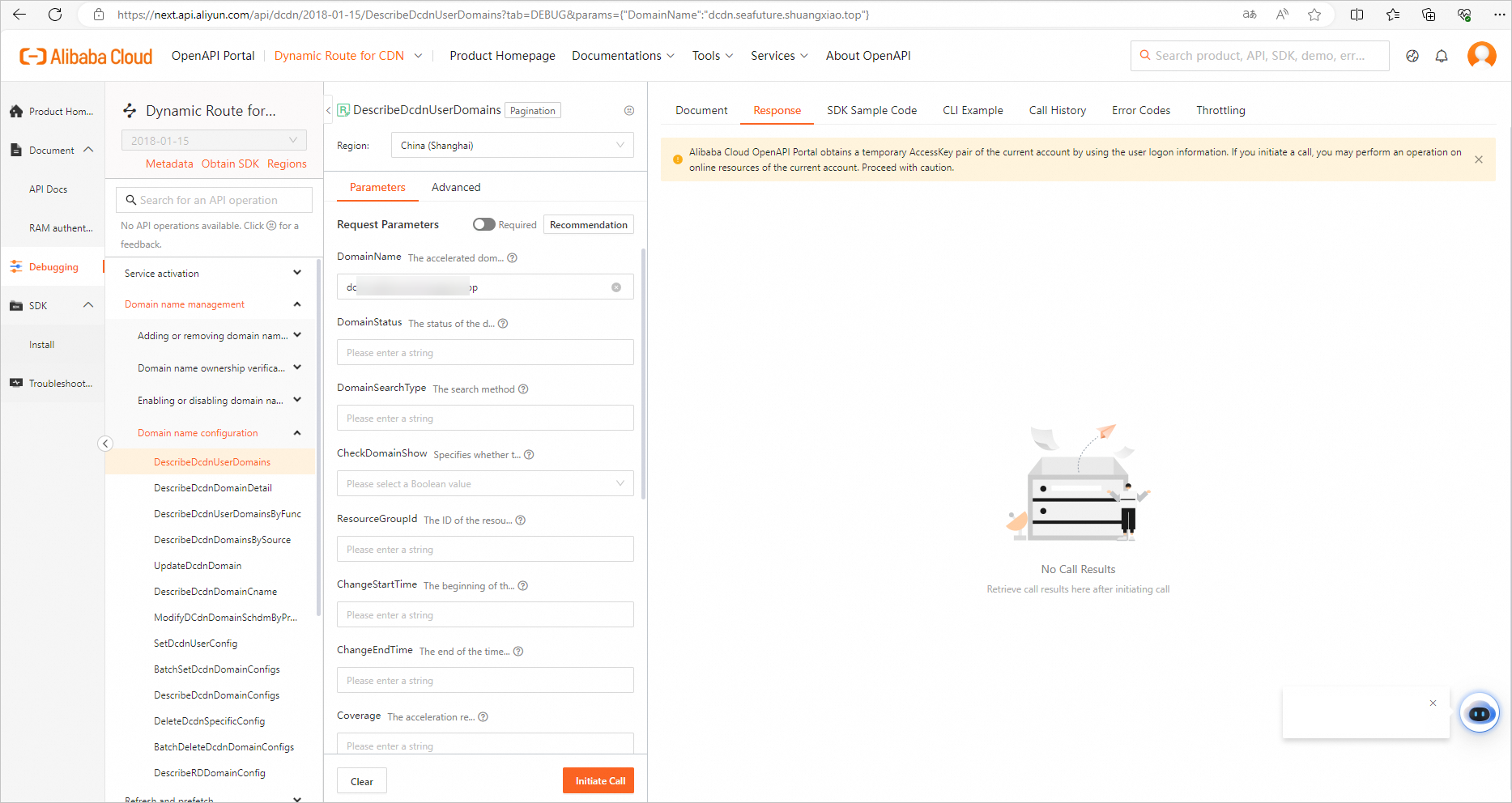This screenshot has width=1512, height=803.
Task: Click the browser back arrow
Action: click(x=19, y=15)
